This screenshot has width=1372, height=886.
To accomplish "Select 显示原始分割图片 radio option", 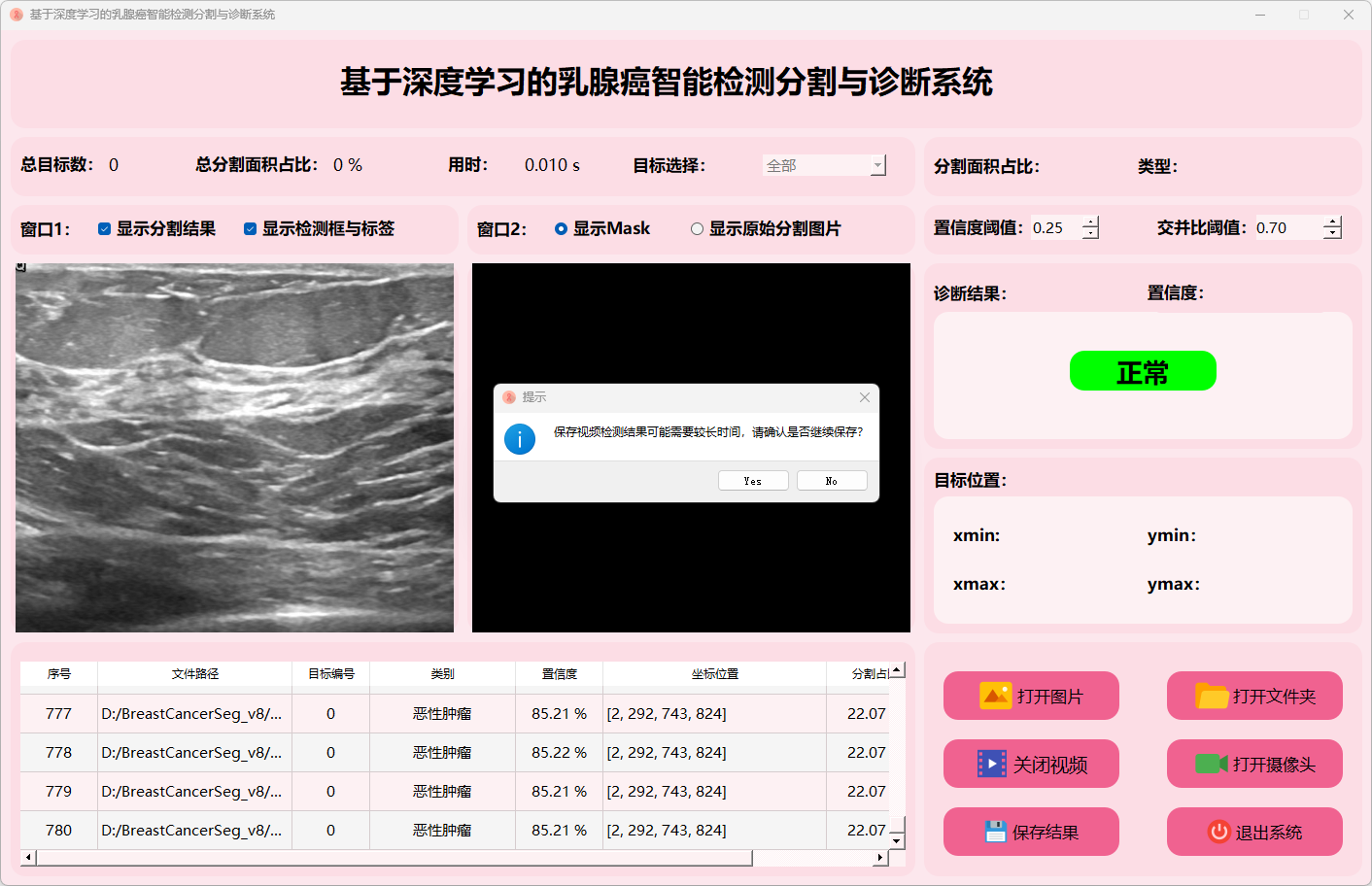I will (697, 229).
